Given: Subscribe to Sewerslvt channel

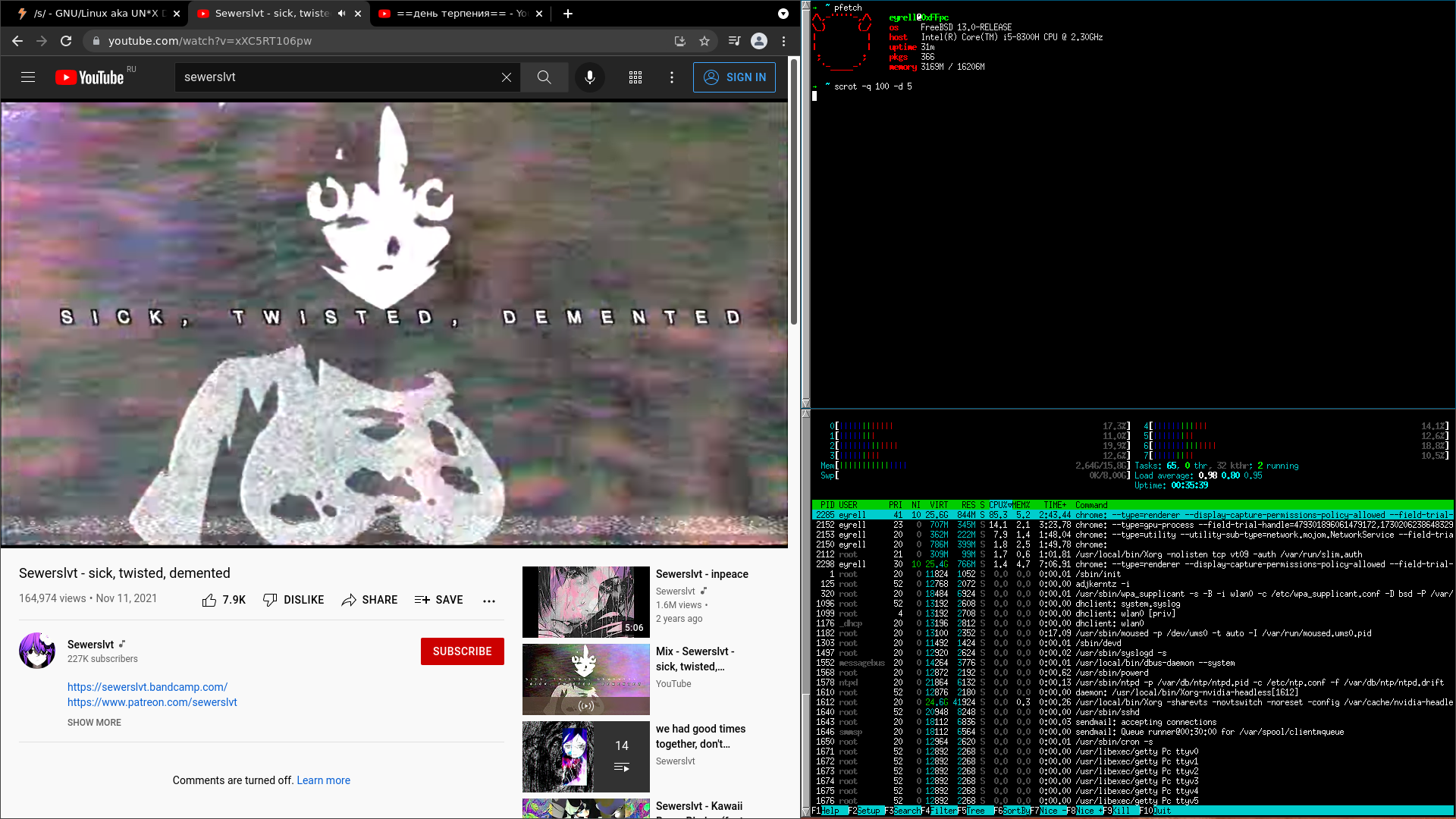Looking at the screenshot, I should (463, 651).
